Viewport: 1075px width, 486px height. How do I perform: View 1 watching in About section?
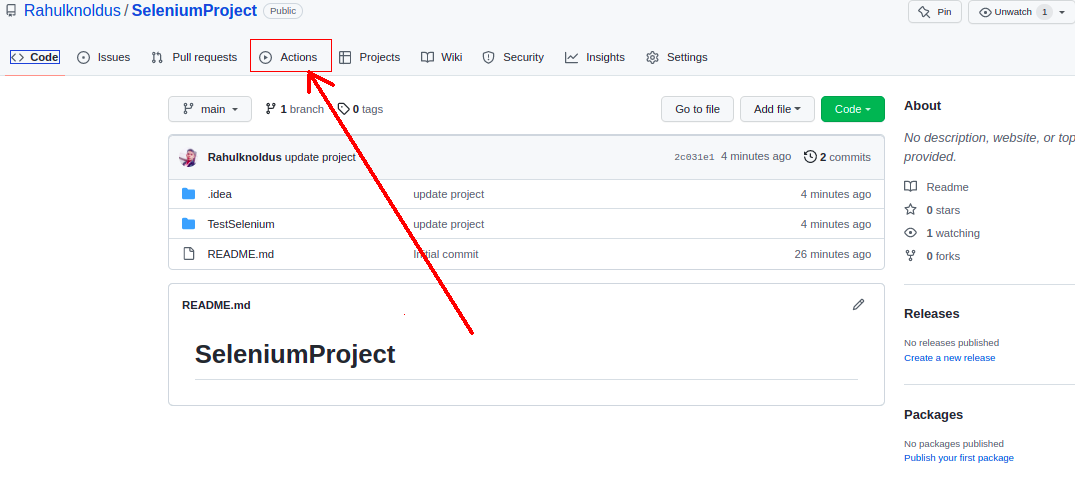942,233
